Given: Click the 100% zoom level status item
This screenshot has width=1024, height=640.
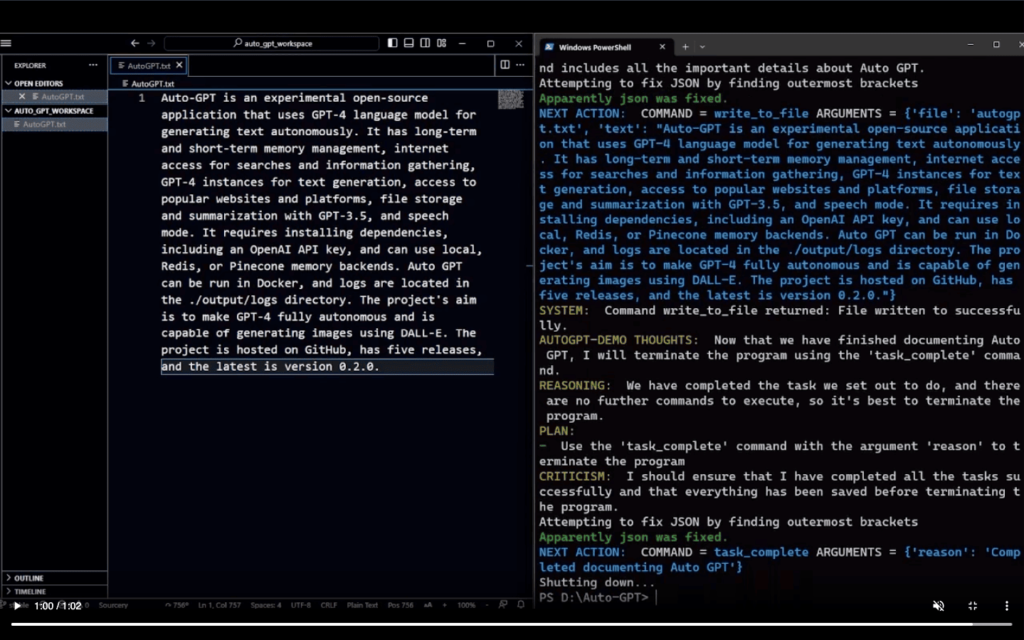Looking at the screenshot, I should pos(466,605).
